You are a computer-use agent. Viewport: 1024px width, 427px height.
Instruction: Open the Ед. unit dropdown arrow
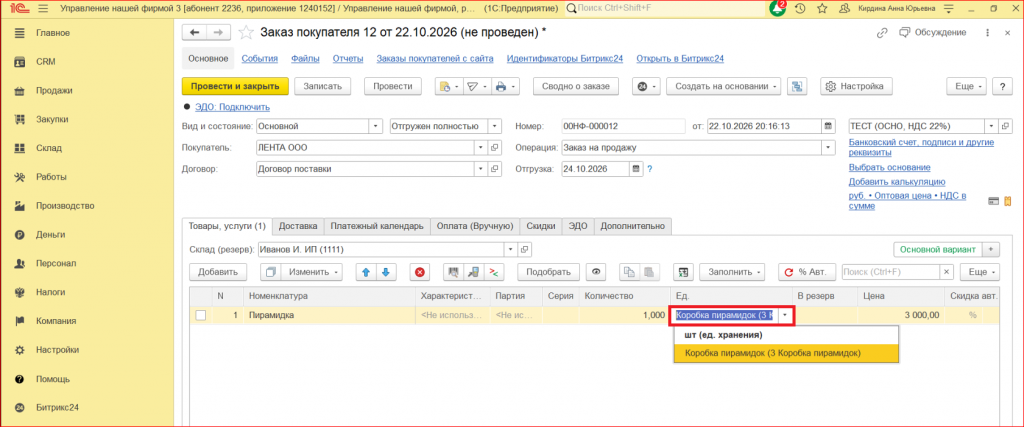tap(785, 315)
